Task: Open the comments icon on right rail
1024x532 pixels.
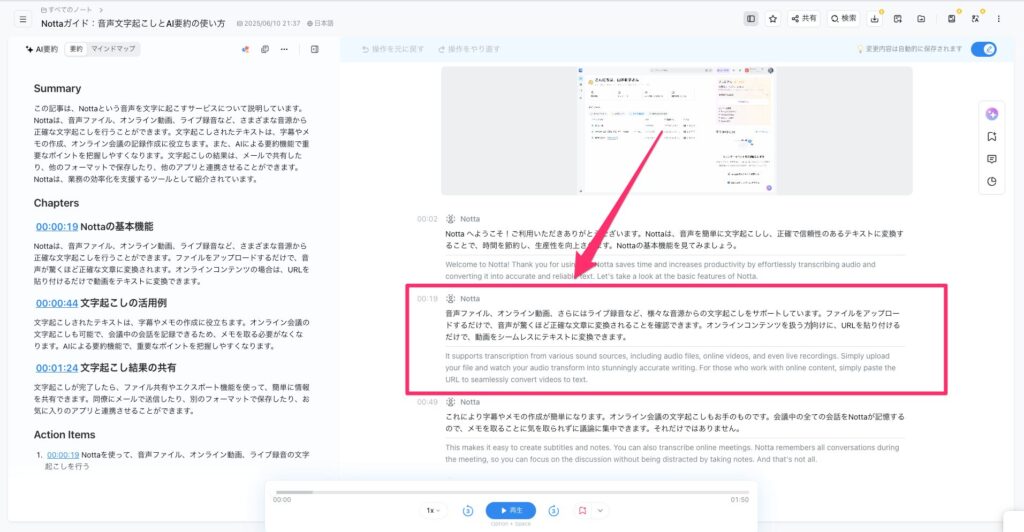Action: click(x=991, y=159)
